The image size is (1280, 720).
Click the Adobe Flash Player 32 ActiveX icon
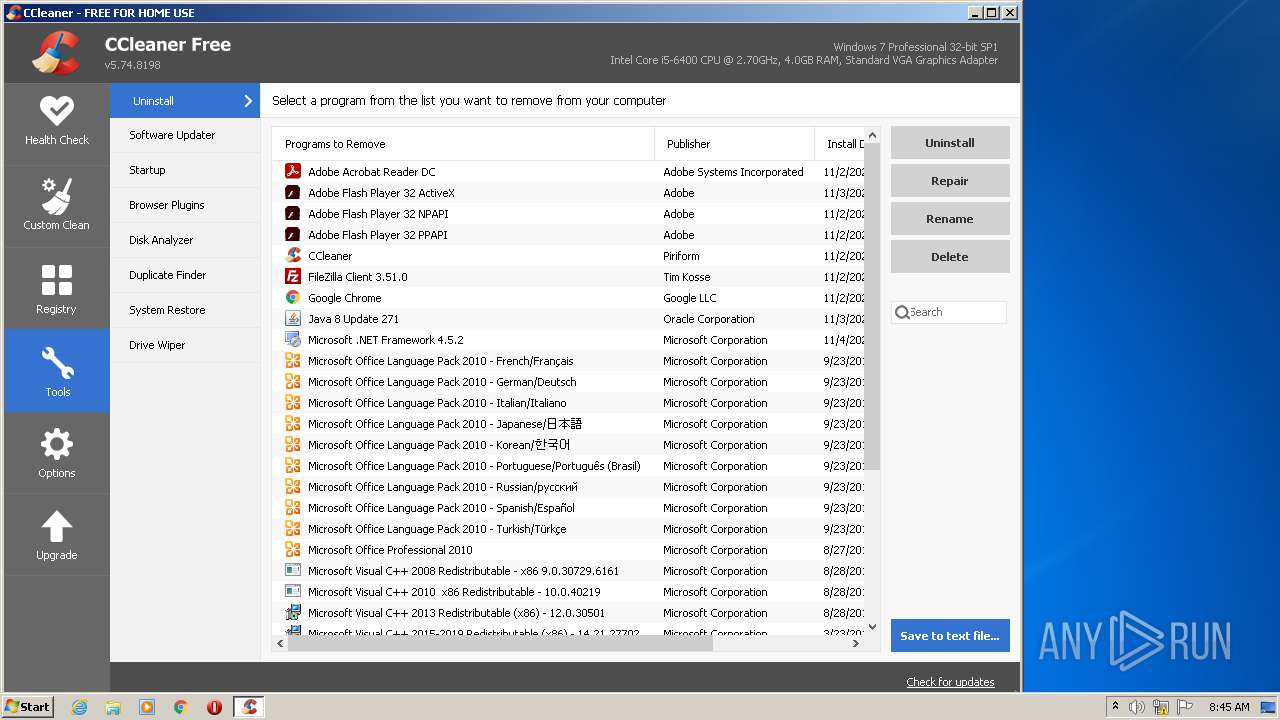(x=293, y=192)
